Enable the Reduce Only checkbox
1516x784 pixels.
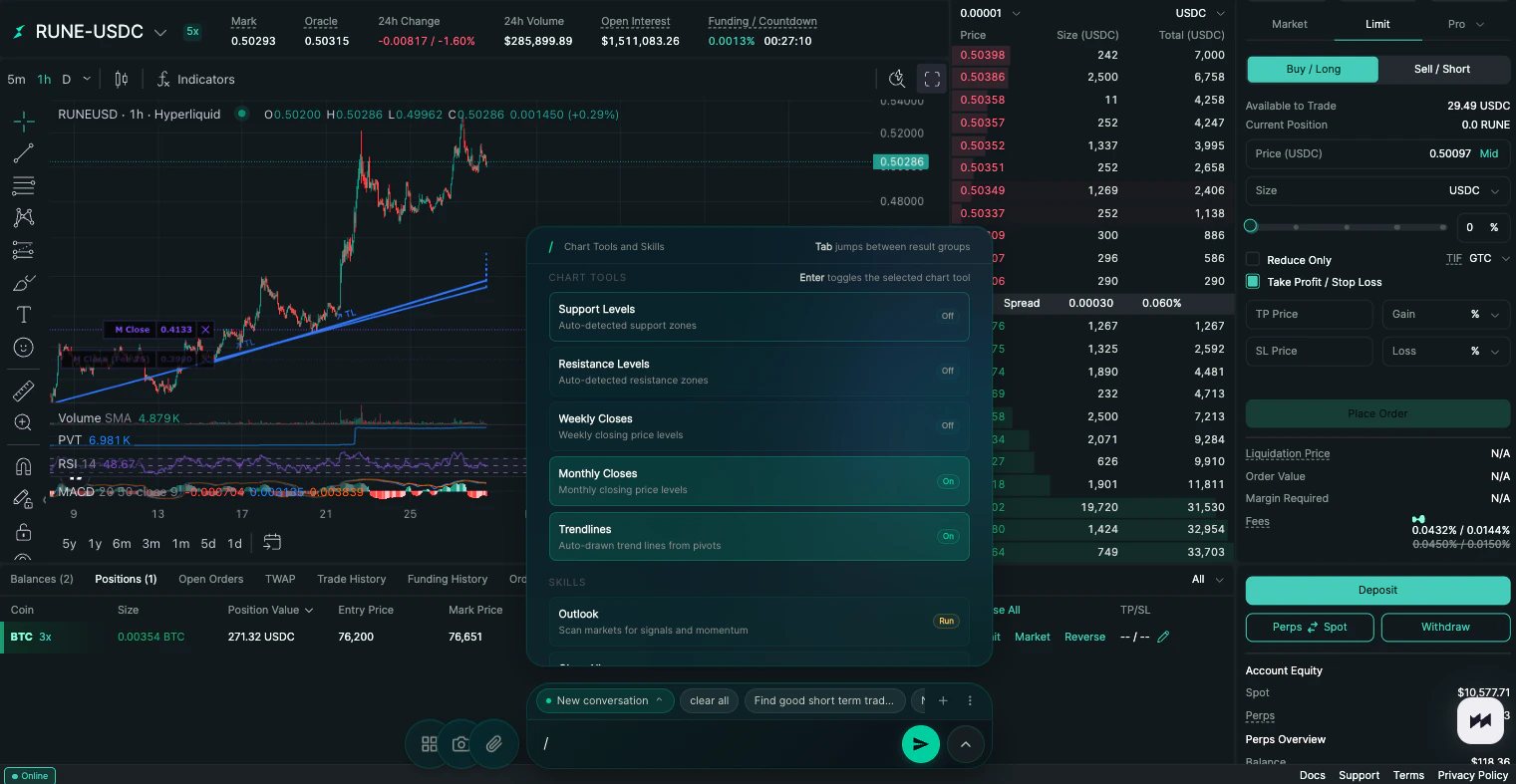pyautogui.click(x=1253, y=259)
